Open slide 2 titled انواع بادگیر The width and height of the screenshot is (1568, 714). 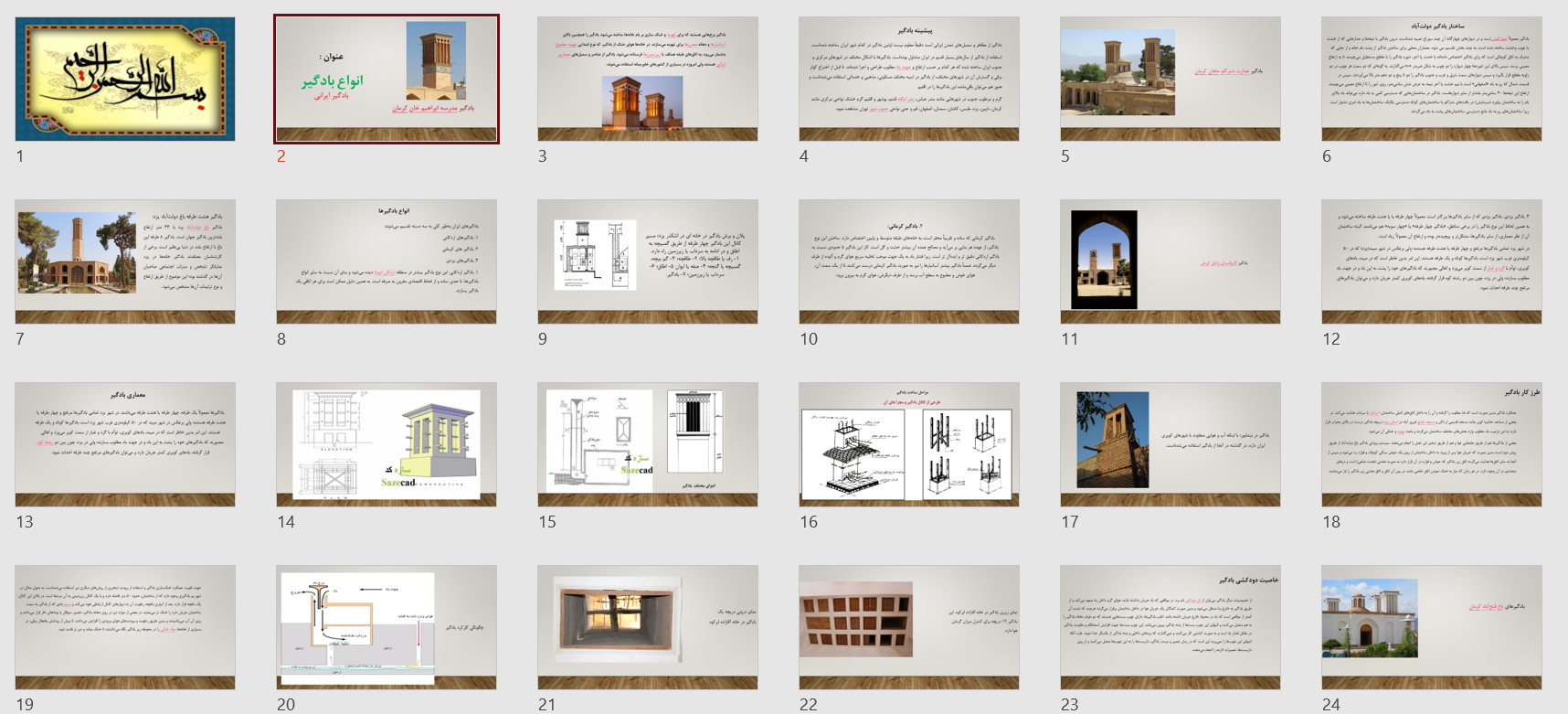coord(387,79)
